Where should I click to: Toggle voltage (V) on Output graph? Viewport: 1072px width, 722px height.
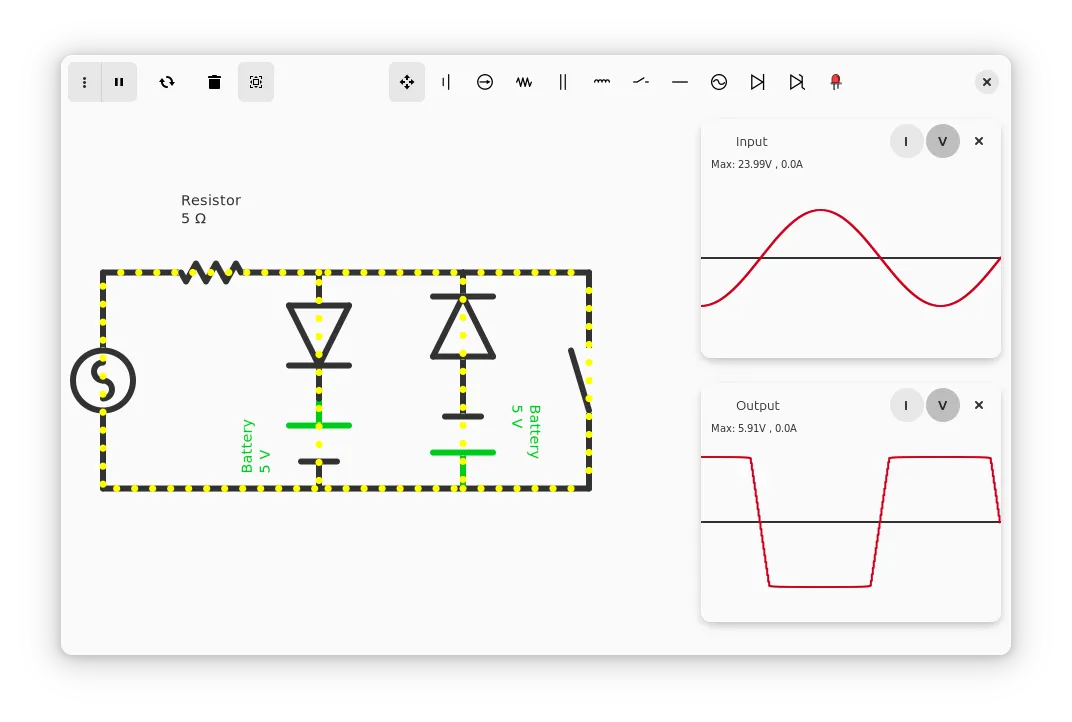[943, 405]
